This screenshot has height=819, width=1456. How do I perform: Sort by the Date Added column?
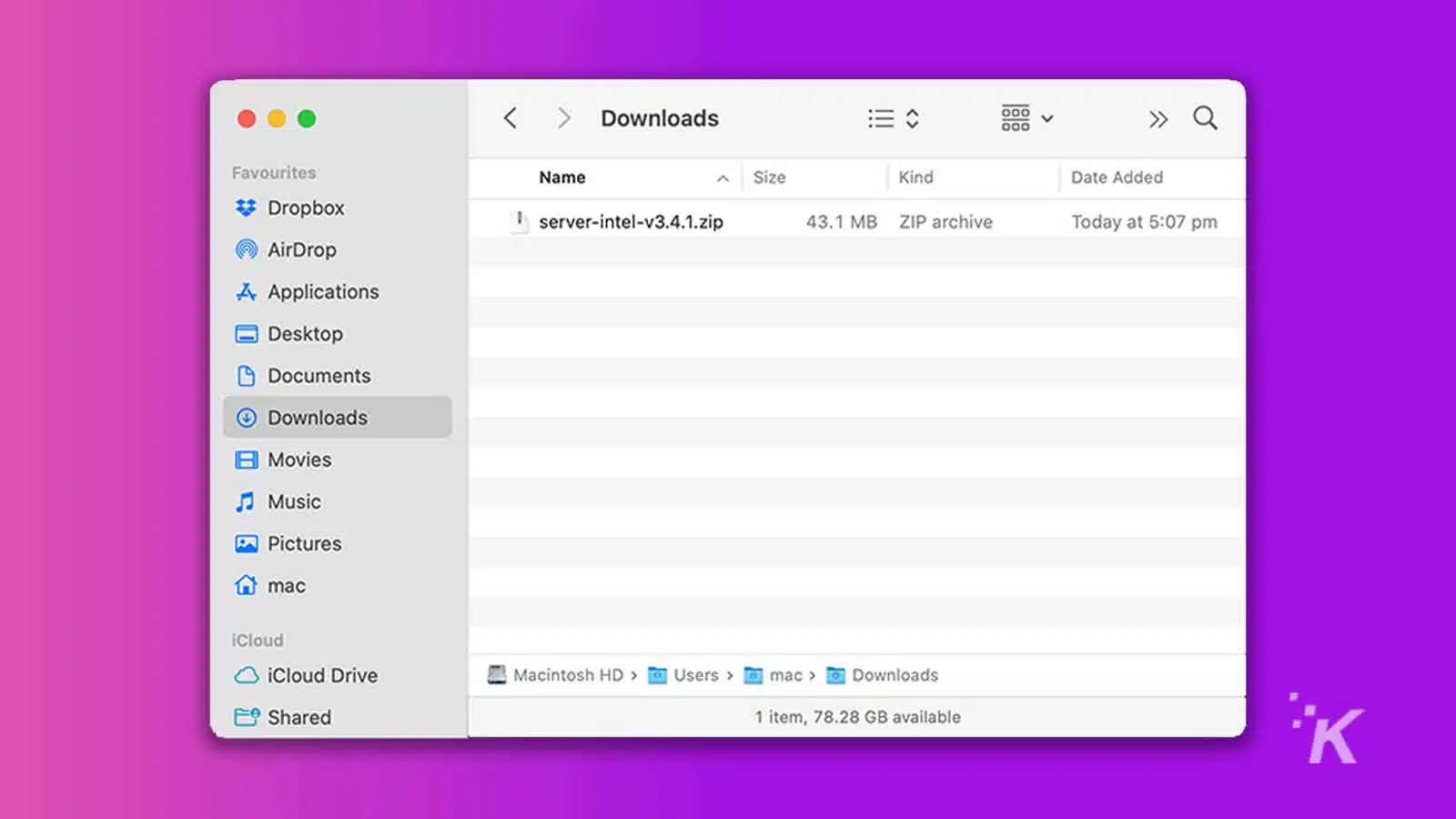(x=1117, y=177)
